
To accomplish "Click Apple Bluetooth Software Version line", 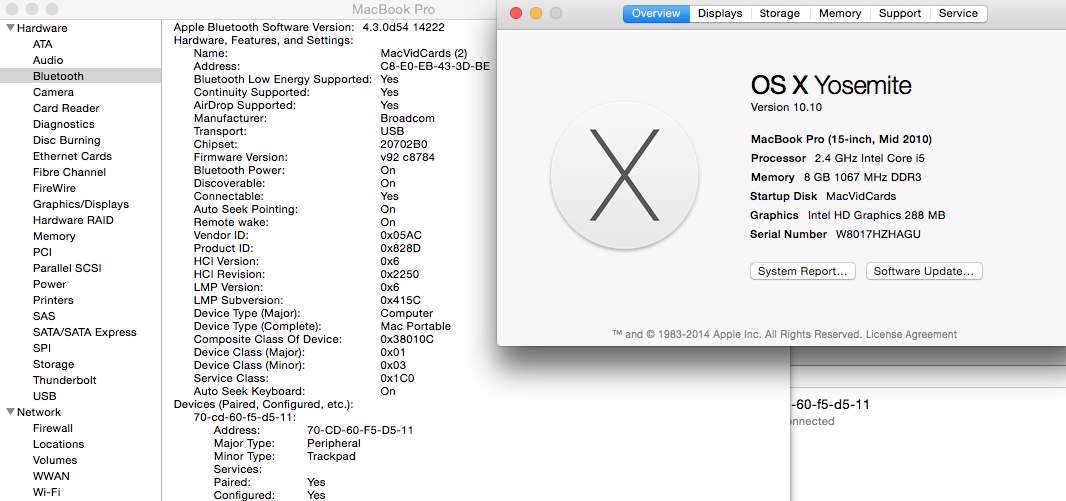I will (x=309, y=28).
